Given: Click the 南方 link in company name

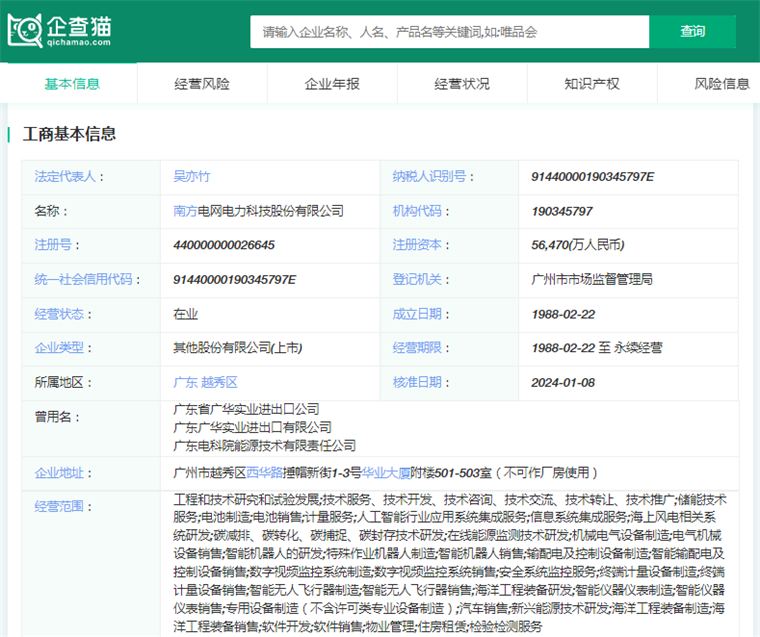Looking at the screenshot, I should pyautogui.click(x=185, y=211).
